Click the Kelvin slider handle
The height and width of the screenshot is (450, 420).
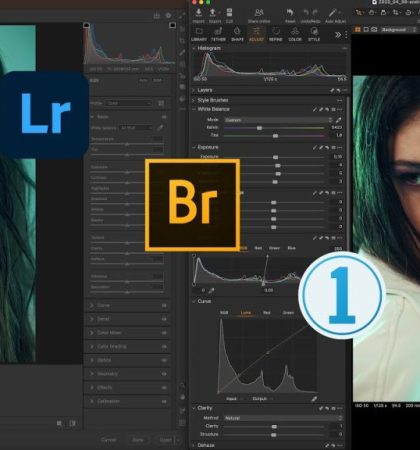pyautogui.click(x=259, y=128)
